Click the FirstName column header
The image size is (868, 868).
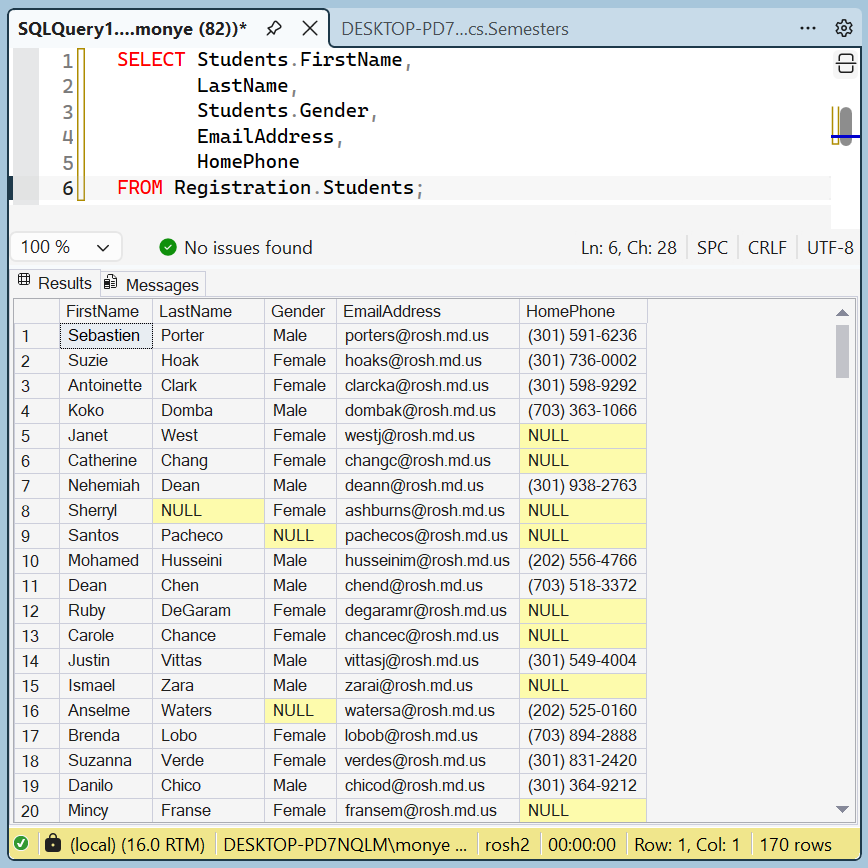tap(105, 311)
